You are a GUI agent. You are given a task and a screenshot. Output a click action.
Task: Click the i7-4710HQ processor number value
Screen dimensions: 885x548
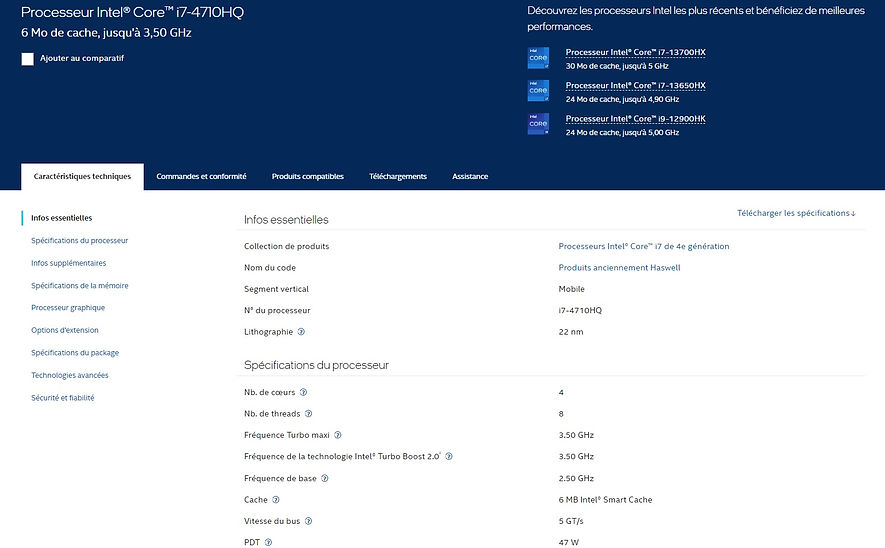pyautogui.click(x=580, y=310)
